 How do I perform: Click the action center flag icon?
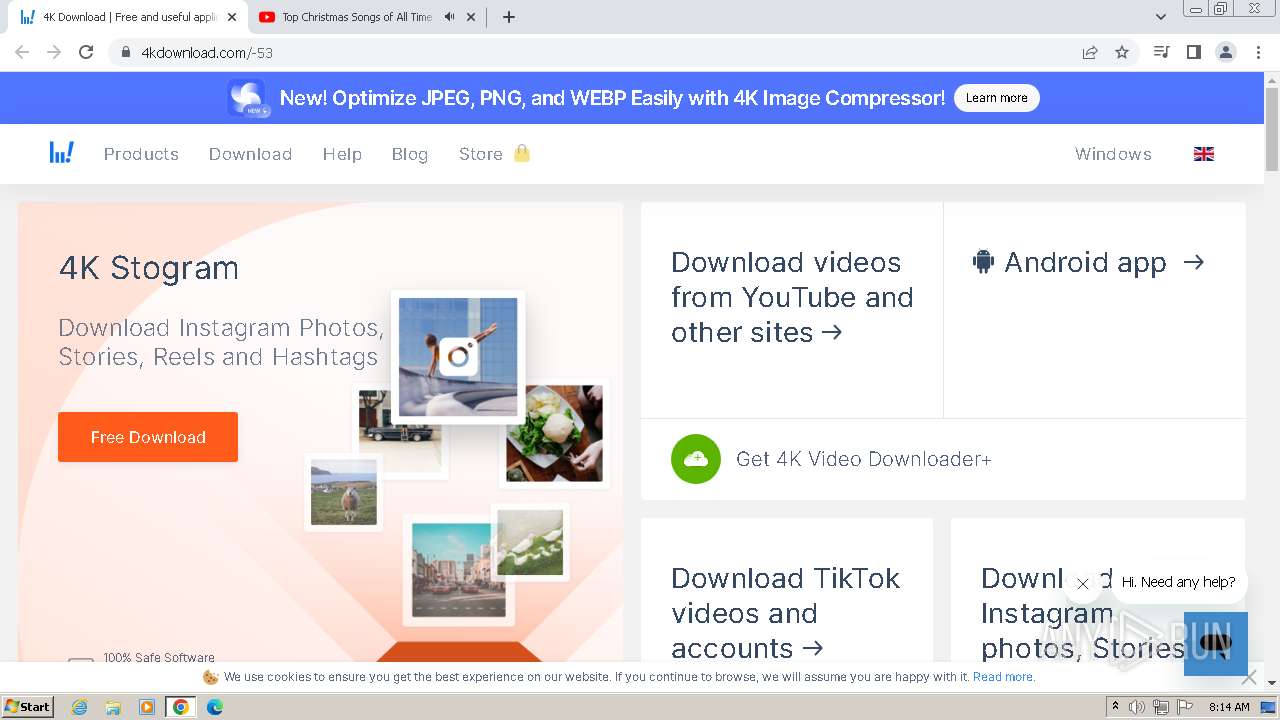pyautogui.click(x=1184, y=707)
